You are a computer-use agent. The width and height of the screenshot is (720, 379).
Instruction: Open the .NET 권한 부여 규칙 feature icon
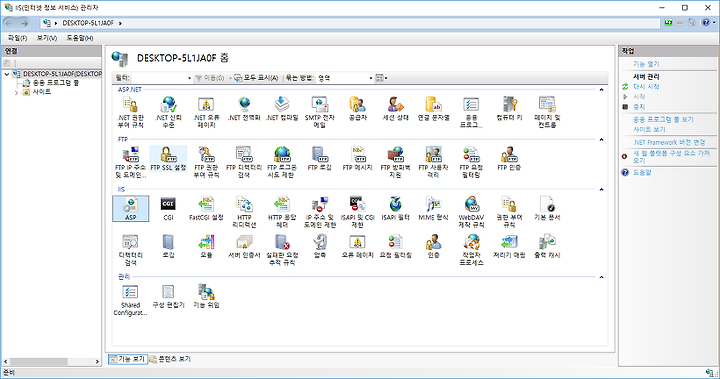[x=130, y=112]
